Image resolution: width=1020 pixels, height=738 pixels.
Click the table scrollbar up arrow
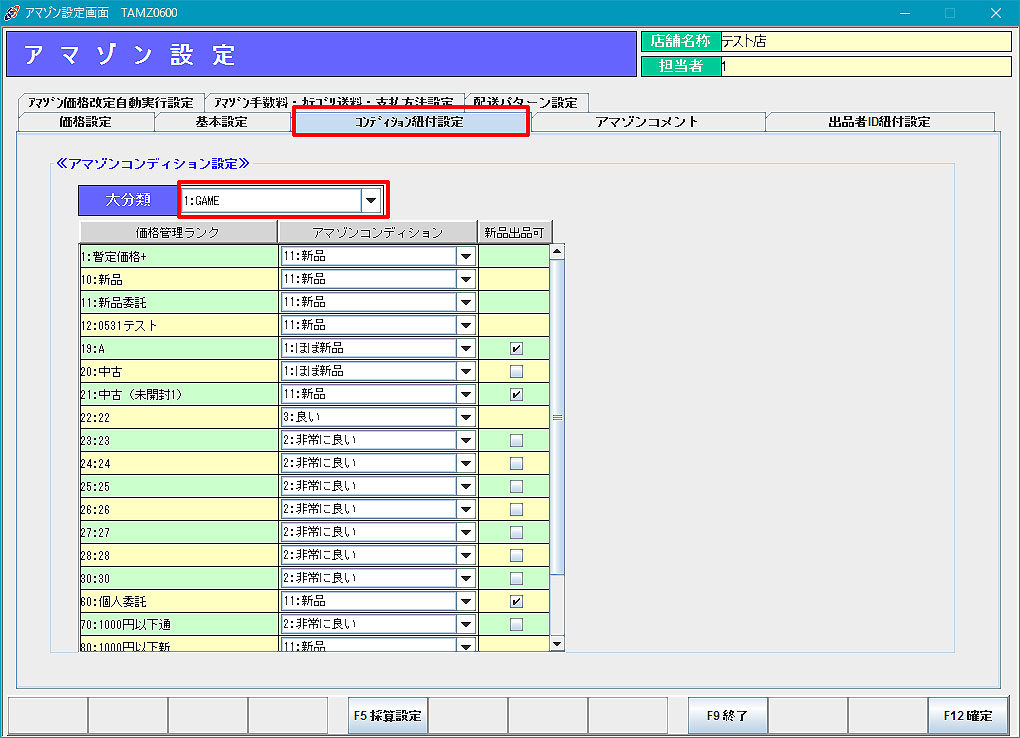pos(557,251)
